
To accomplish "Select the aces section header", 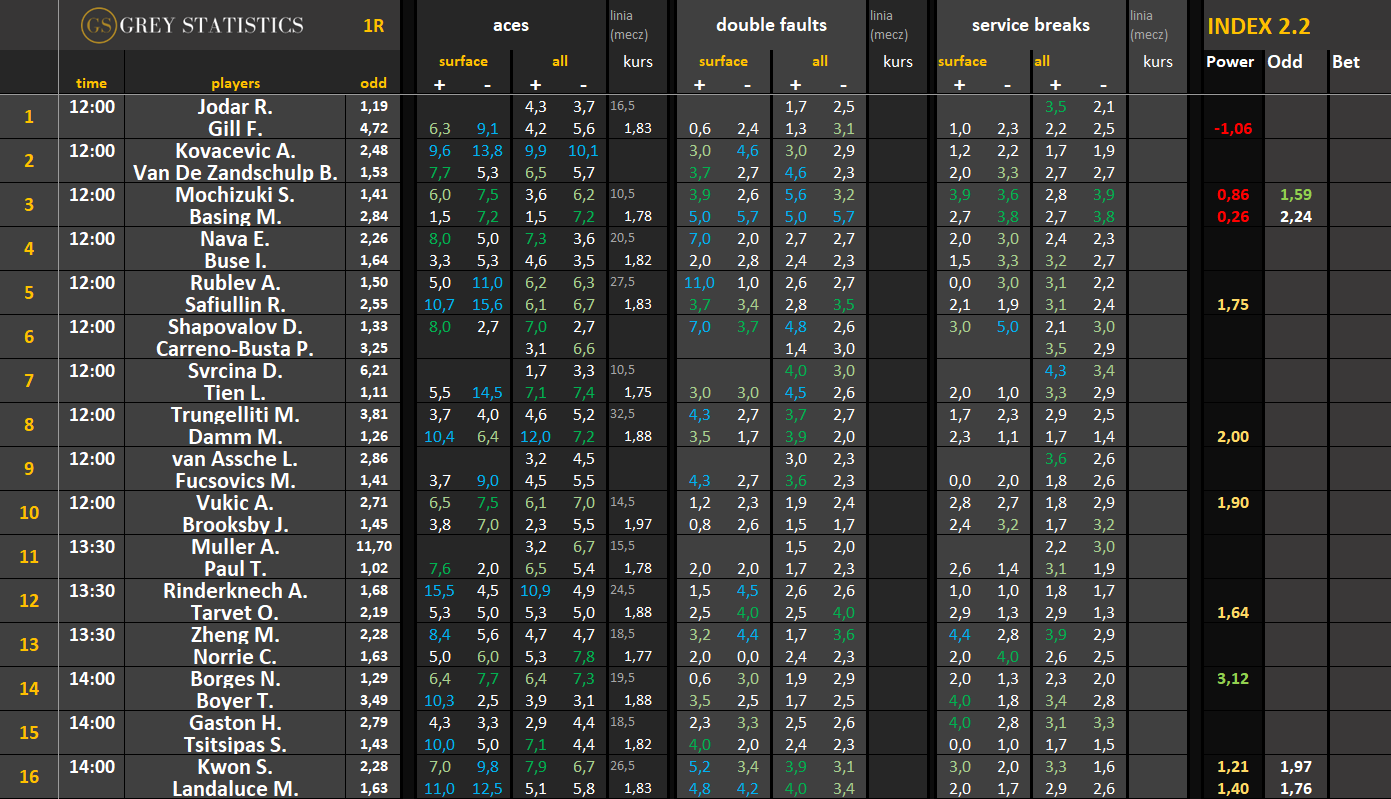I will tap(511, 25).
